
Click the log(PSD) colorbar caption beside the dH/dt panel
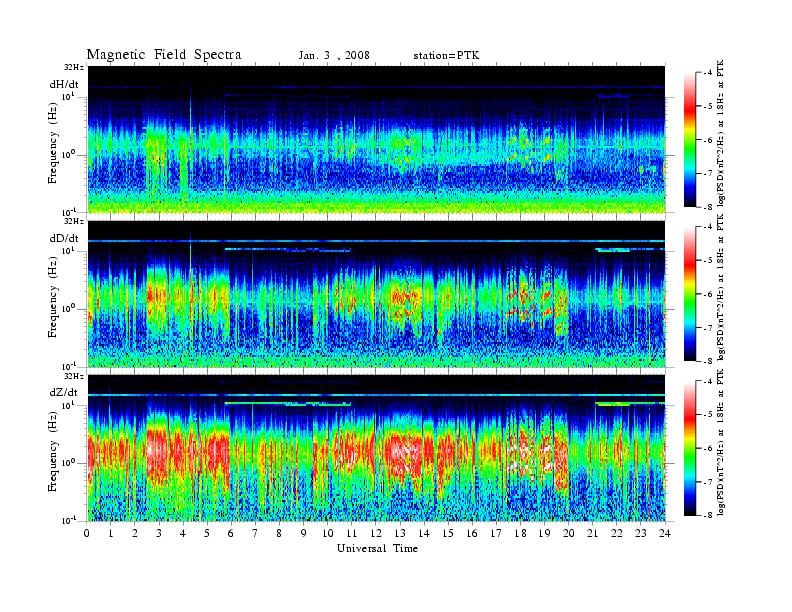721,133
